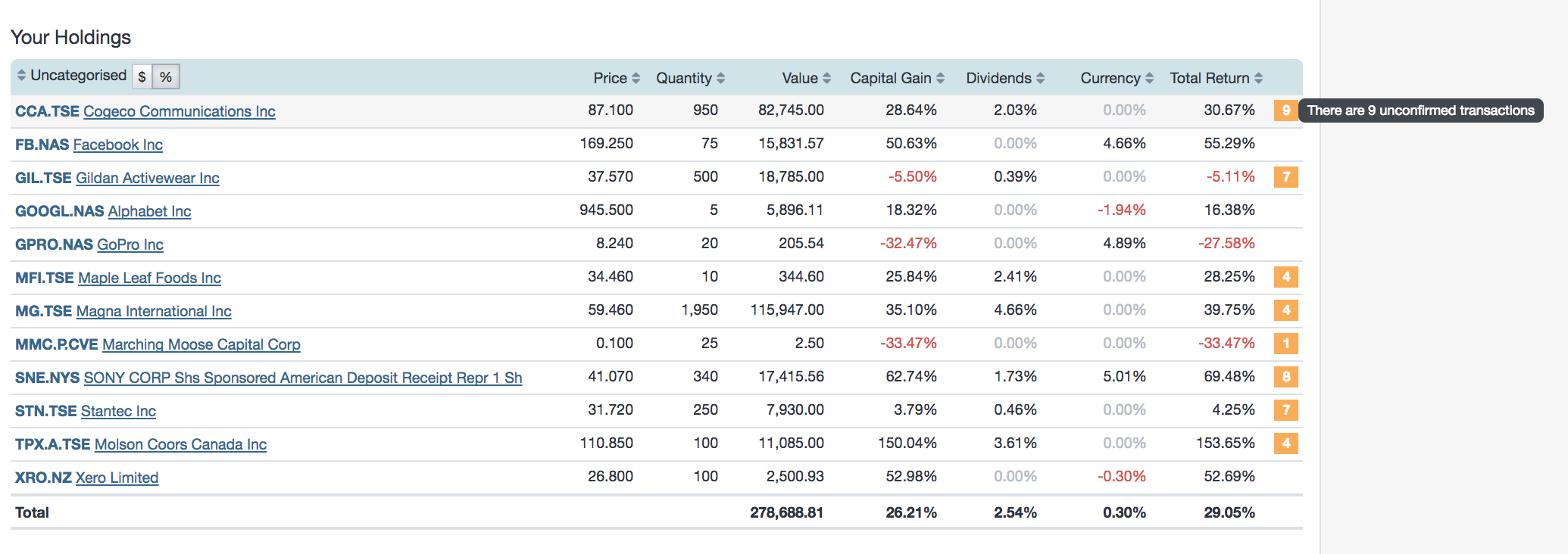The image size is (1568, 554).
Task: Switch holdings display to percentage values
Action: pyautogui.click(x=166, y=76)
